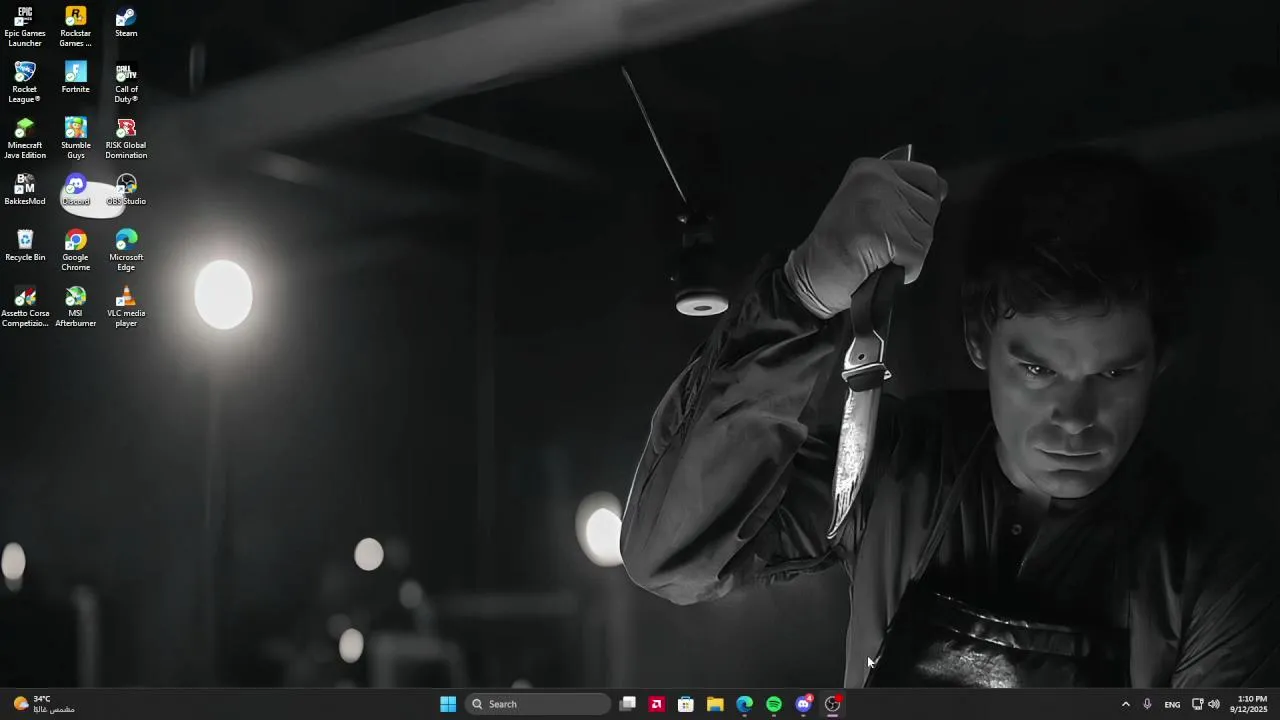
Task: Select the Recycle Bin icon
Action: click(25, 246)
